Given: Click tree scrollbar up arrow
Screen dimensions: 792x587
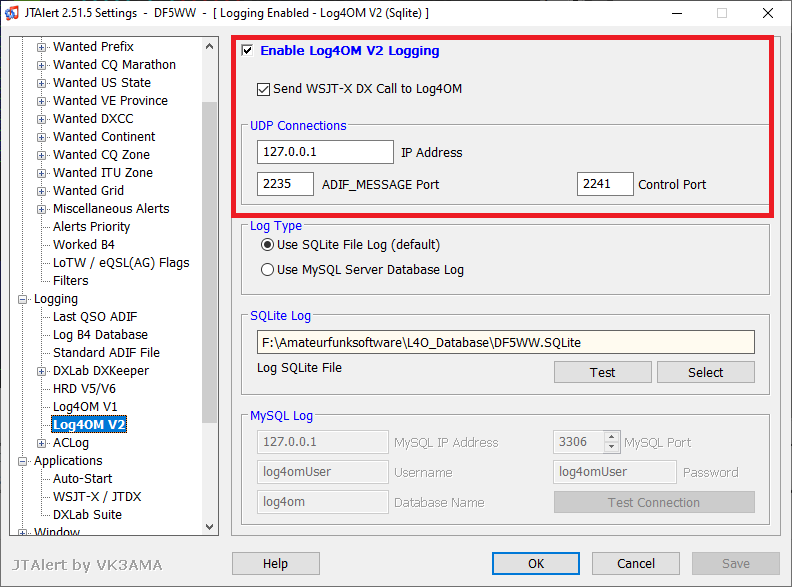Looking at the screenshot, I should click(x=210, y=46).
